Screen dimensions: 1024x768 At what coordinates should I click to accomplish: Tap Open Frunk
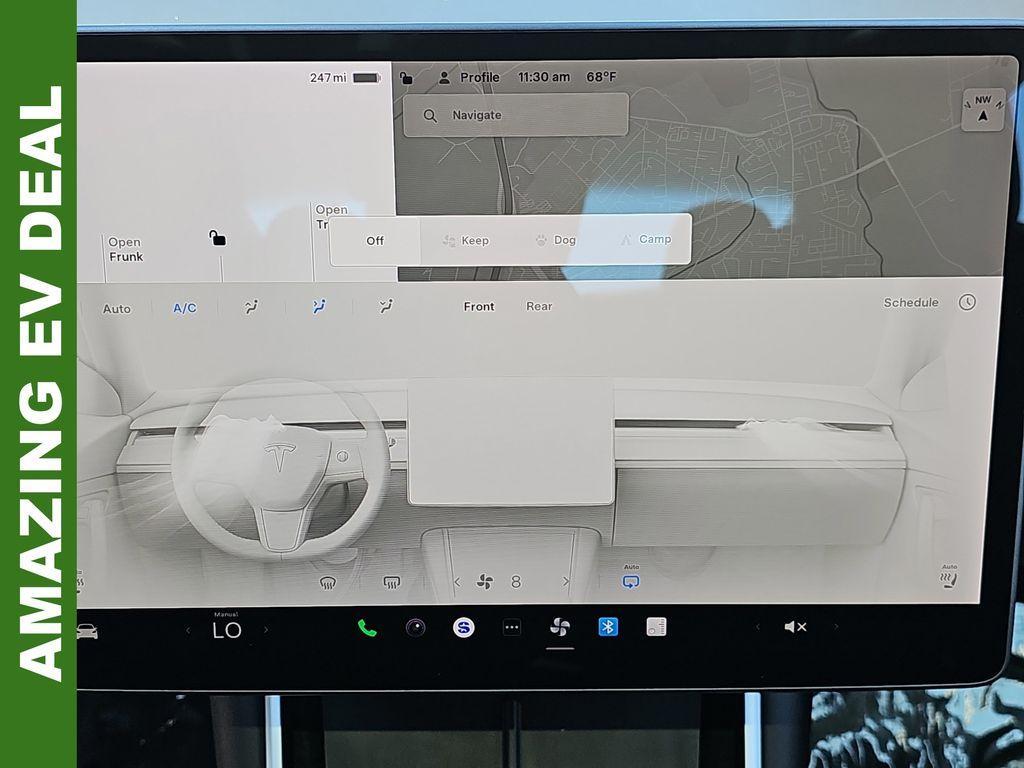pyautogui.click(x=125, y=249)
